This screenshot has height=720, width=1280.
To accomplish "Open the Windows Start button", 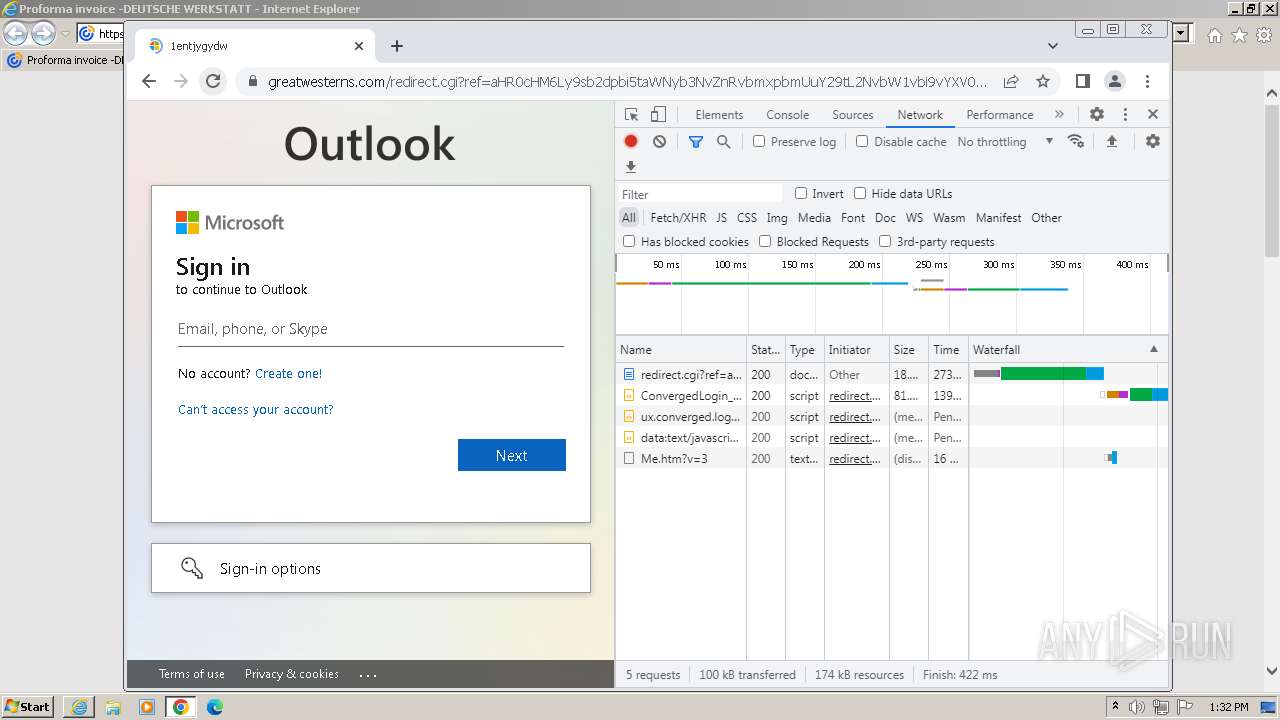I will tap(28, 707).
